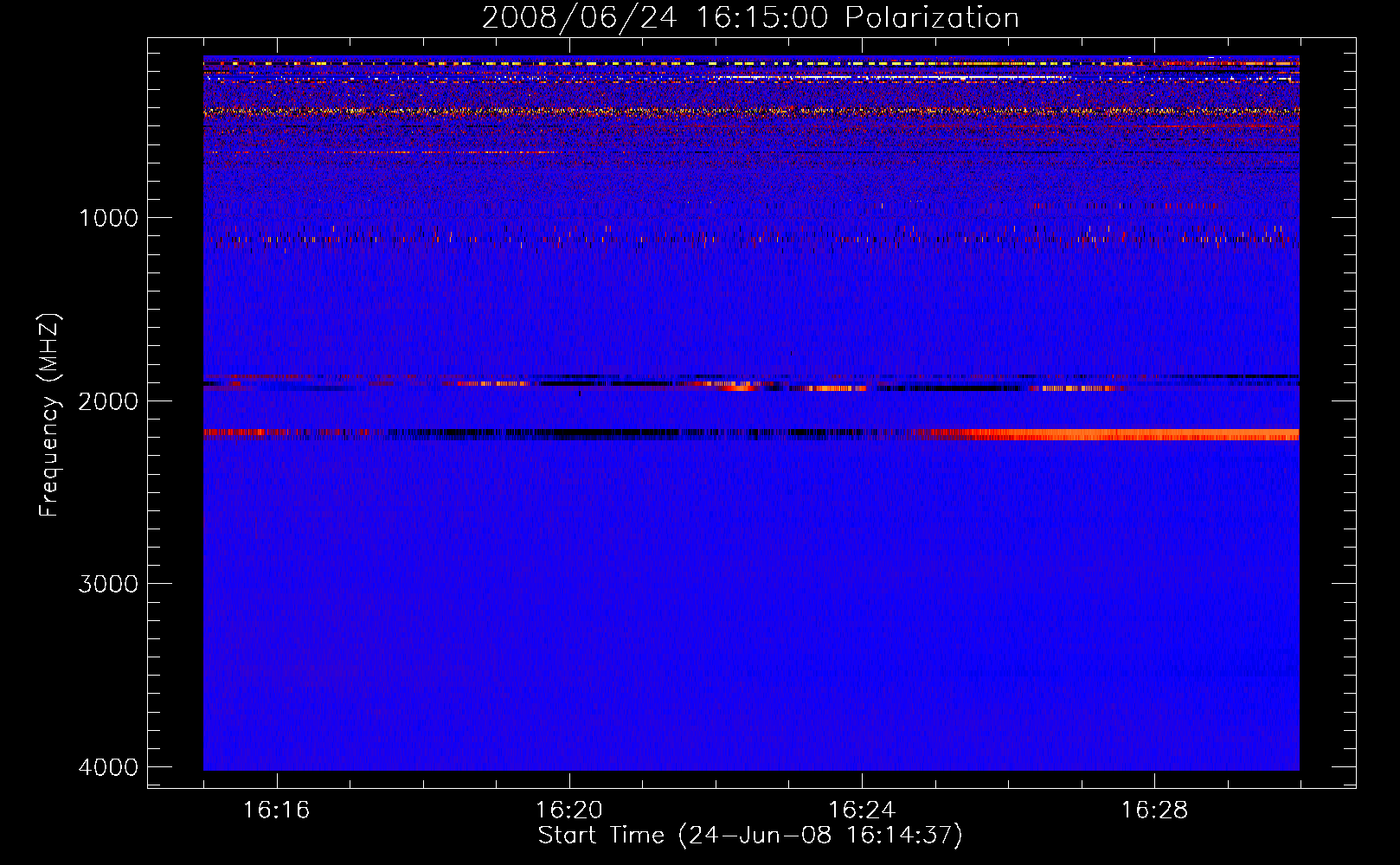Click the 3000 frequency tick label

tap(108, 584)
